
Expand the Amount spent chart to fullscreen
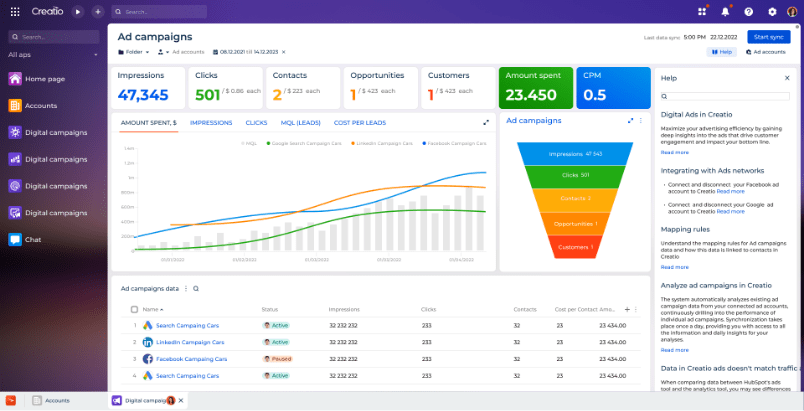click(x=486, y=122)
